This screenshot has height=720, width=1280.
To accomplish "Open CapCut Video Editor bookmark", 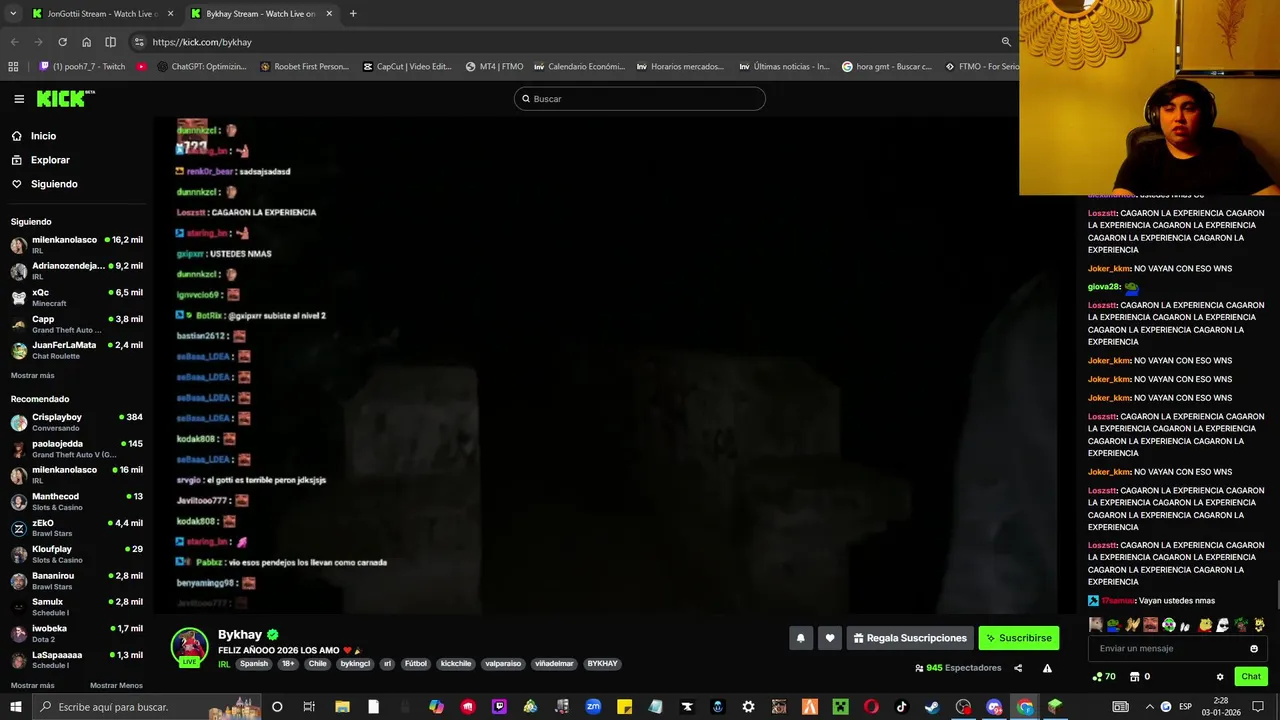I will click(x=406, y=67).
